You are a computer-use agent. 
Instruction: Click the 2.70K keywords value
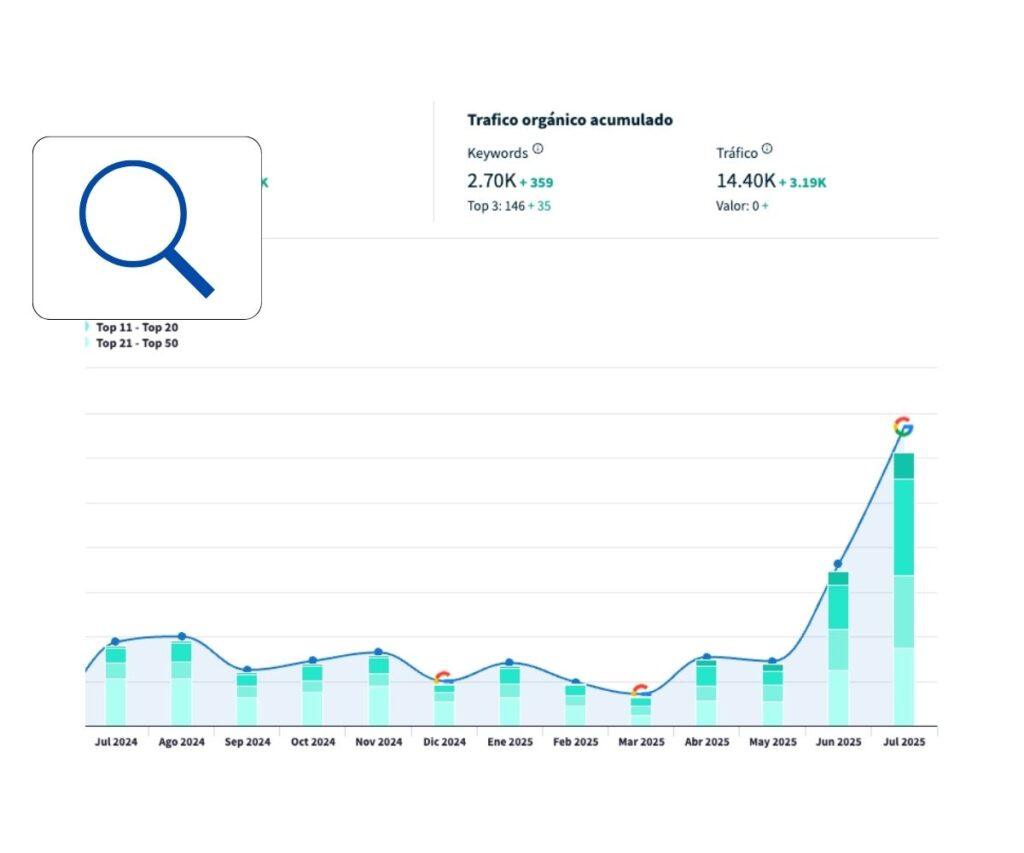(x=490, y=181)
